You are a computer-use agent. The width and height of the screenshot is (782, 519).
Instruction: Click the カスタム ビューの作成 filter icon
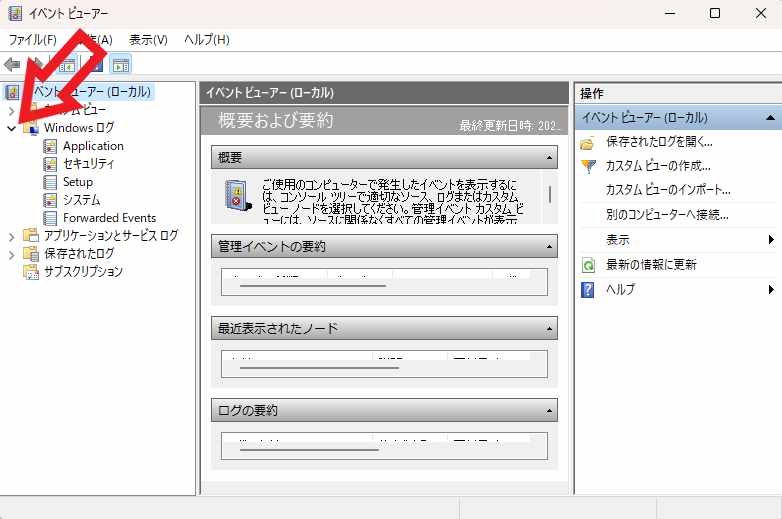click(588, 166)
